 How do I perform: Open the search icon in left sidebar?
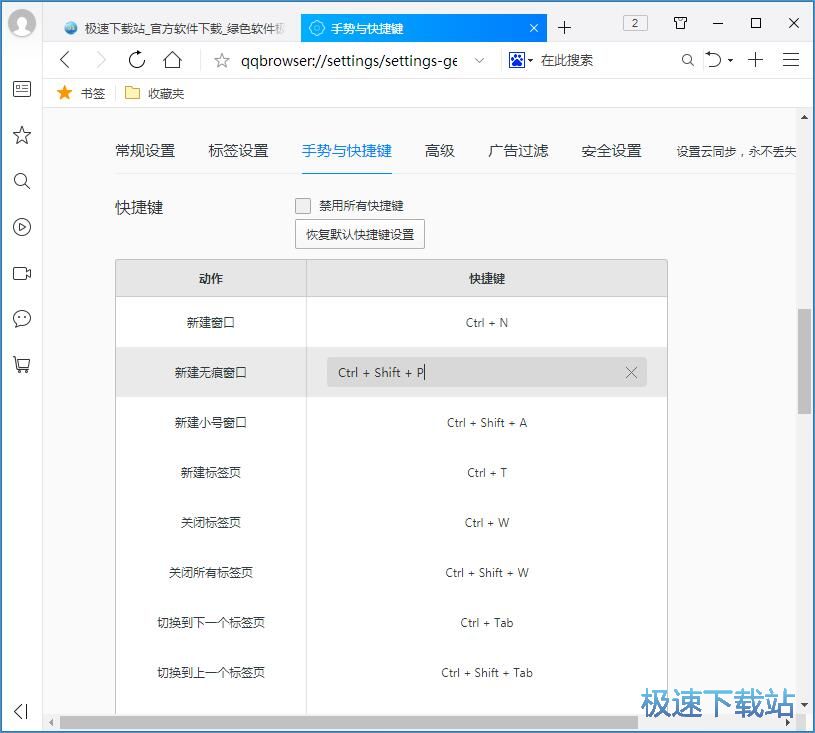coord(22,181)
